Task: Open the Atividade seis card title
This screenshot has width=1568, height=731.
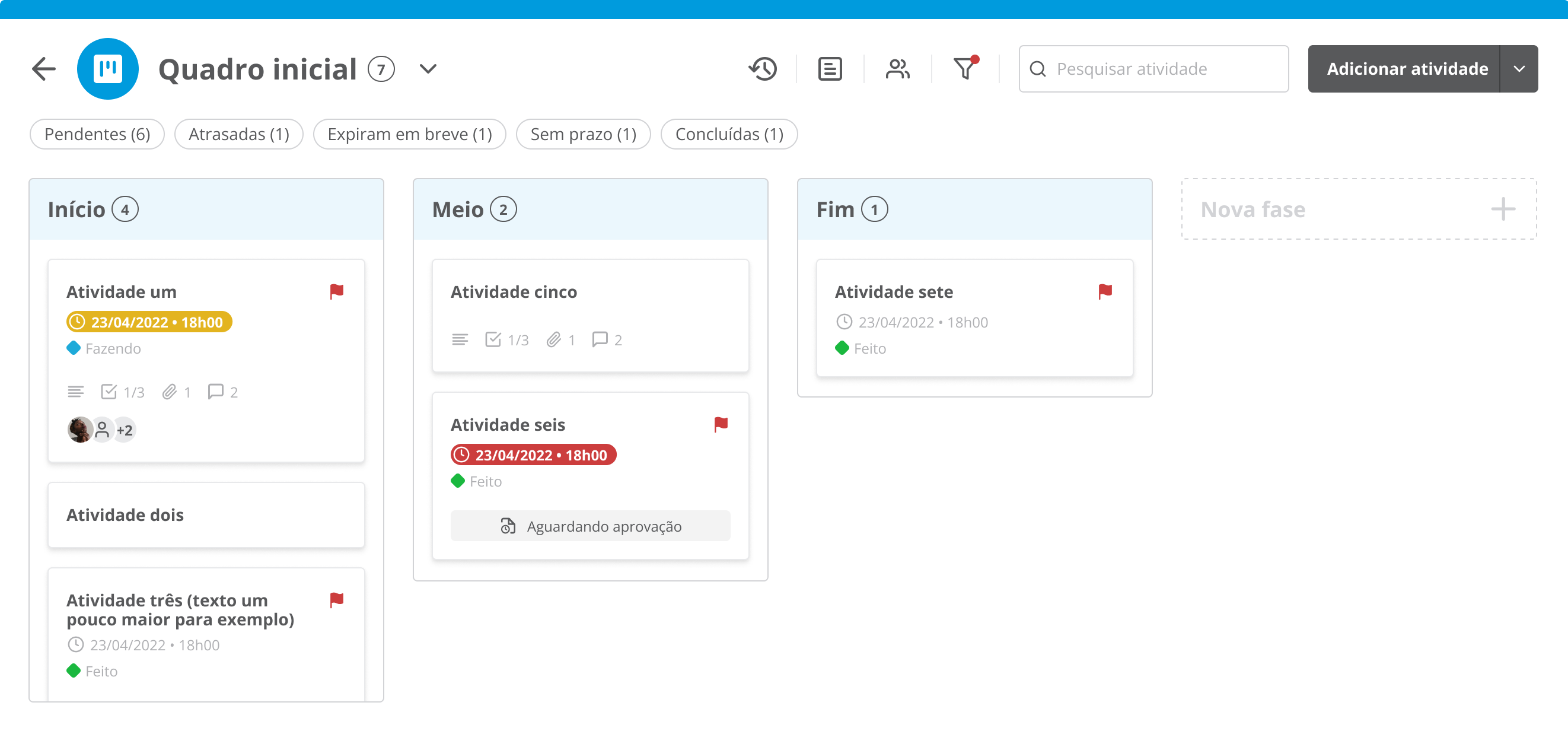Action: (508, 425)
